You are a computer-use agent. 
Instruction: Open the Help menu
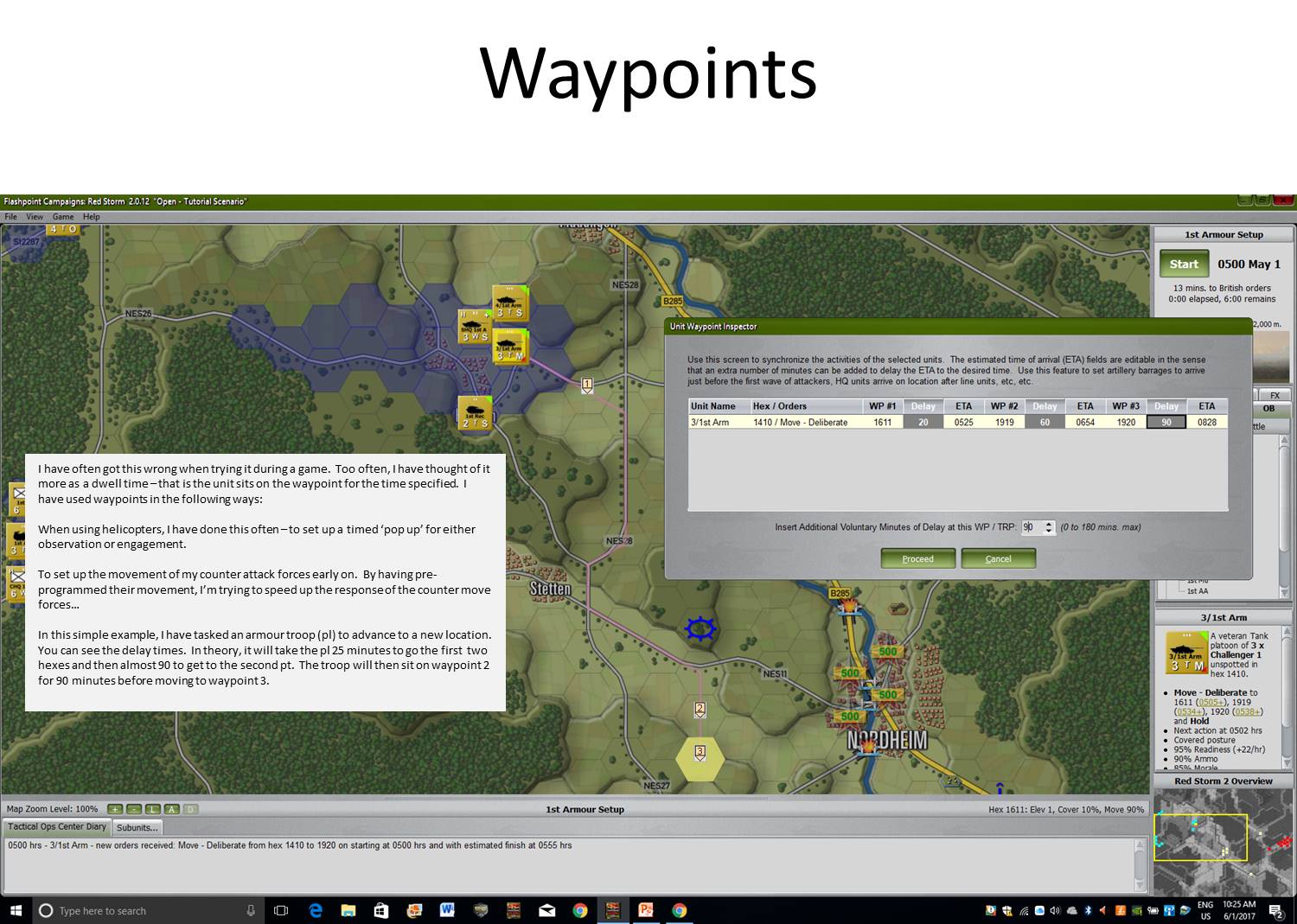(92, 217)
